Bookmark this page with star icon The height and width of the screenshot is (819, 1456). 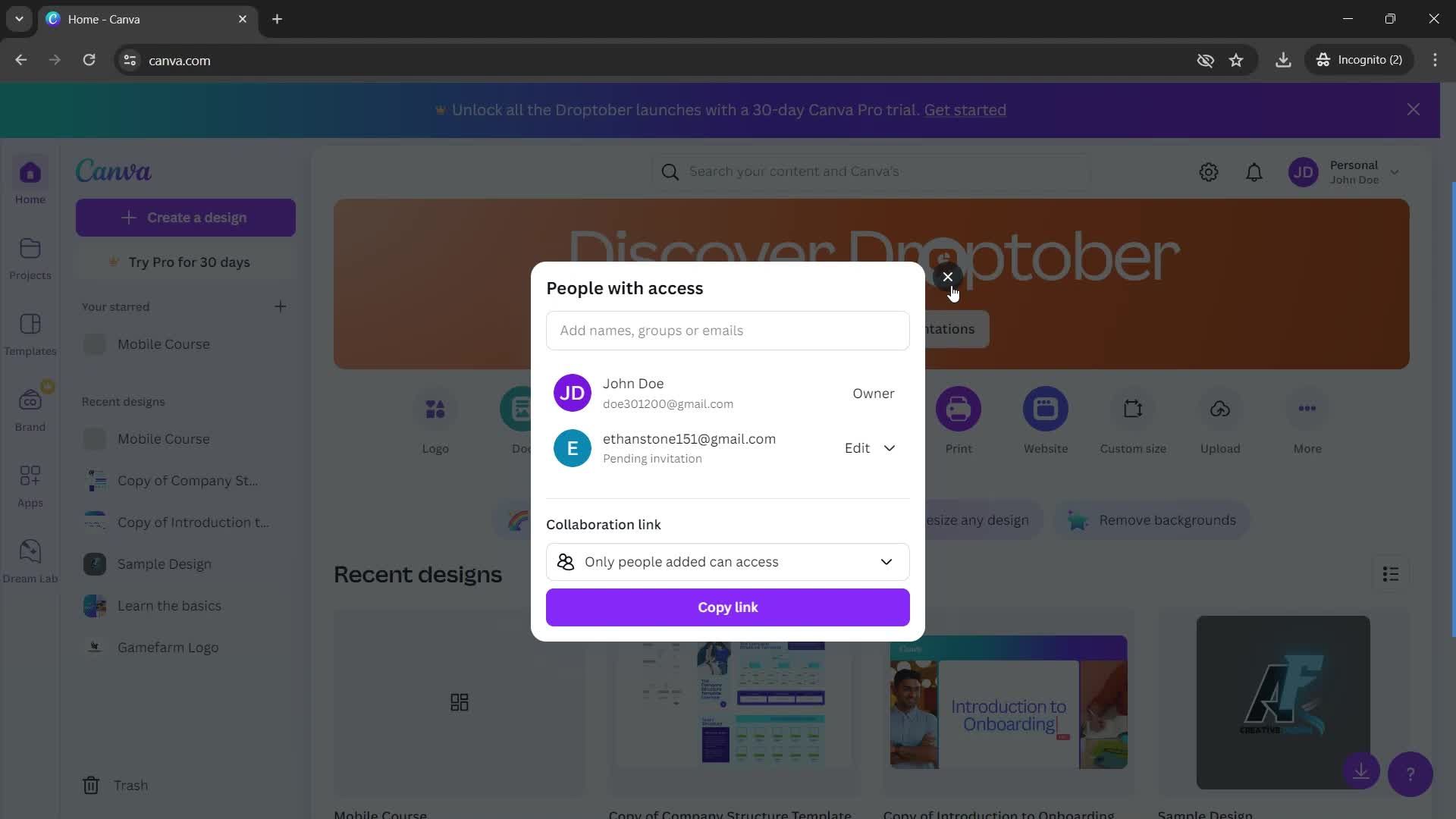point(1236,60)
